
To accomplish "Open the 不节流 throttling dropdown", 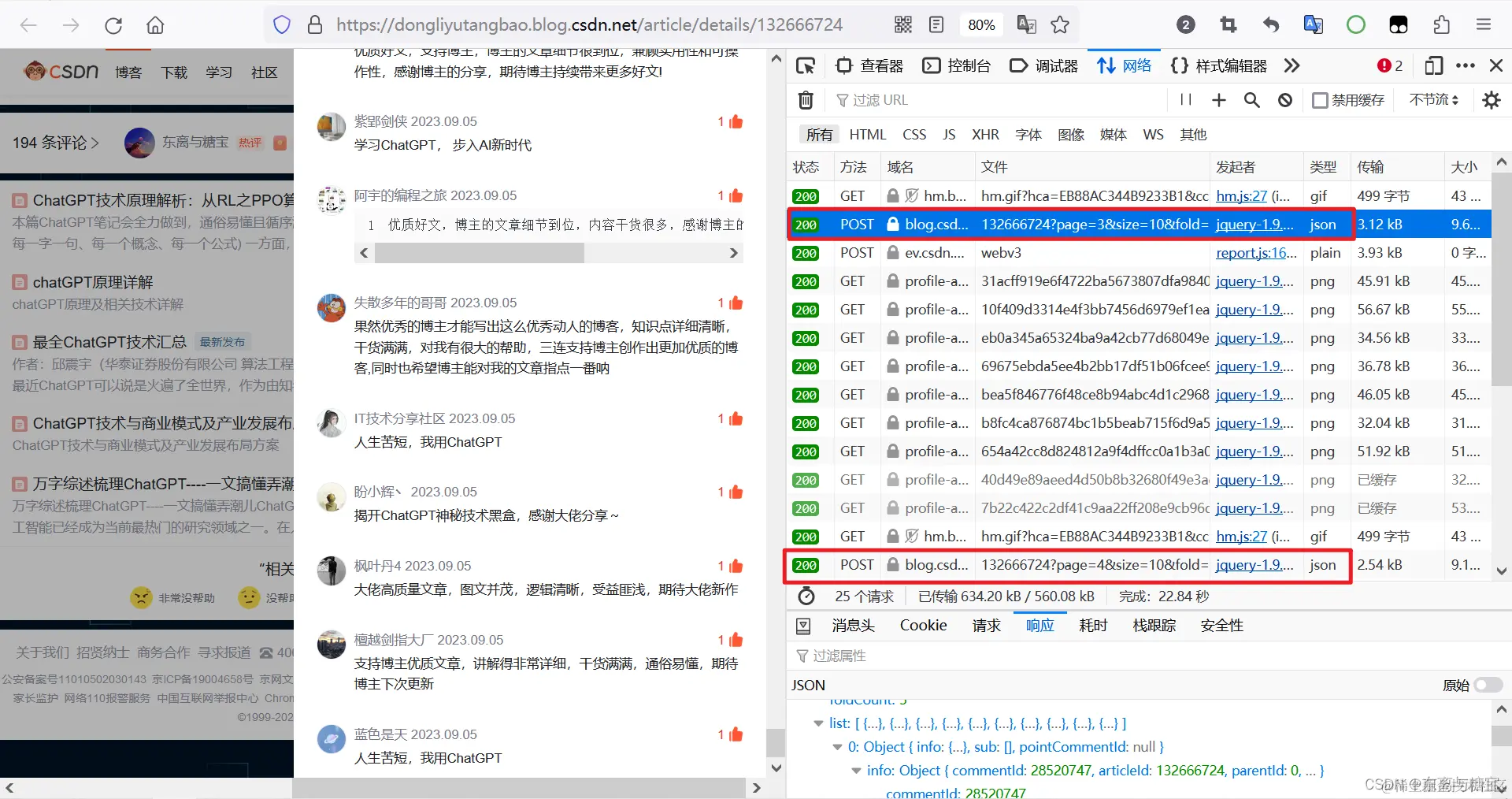I will (1432, 100).
